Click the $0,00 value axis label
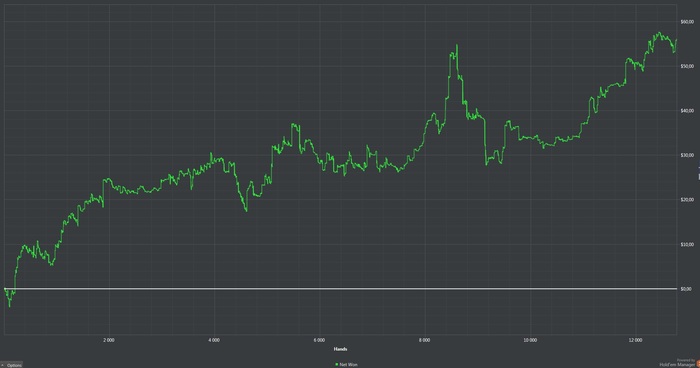This screenshot has height=368, width=700. click(686, 289)
